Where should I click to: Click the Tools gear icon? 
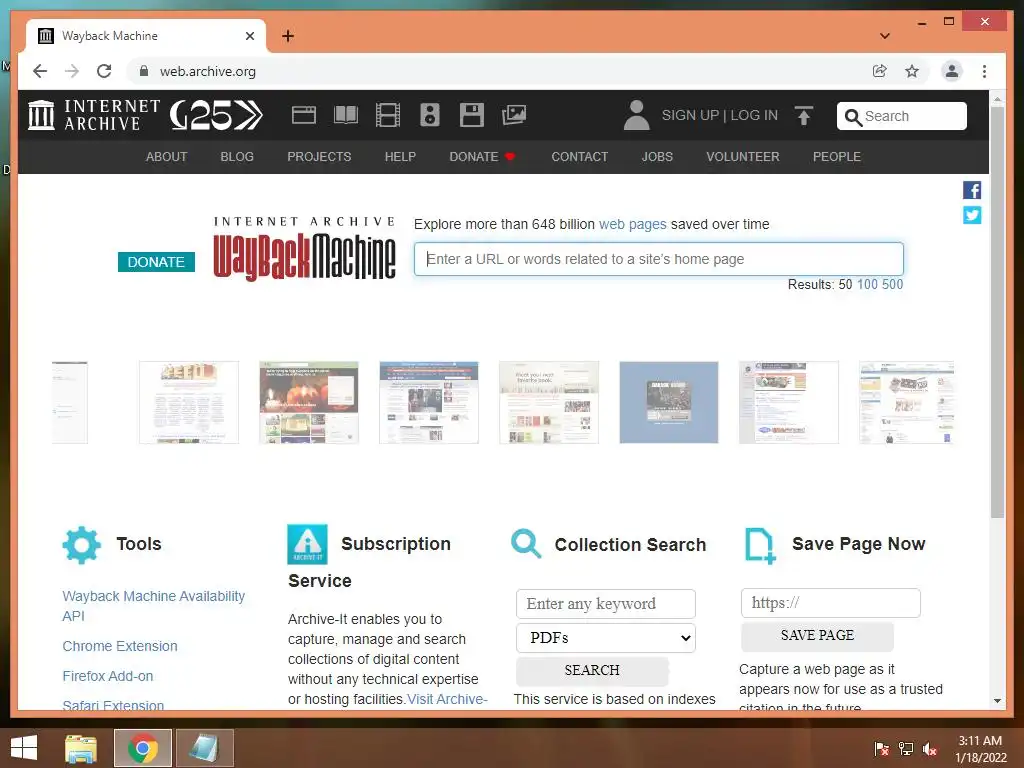point(82,545)
